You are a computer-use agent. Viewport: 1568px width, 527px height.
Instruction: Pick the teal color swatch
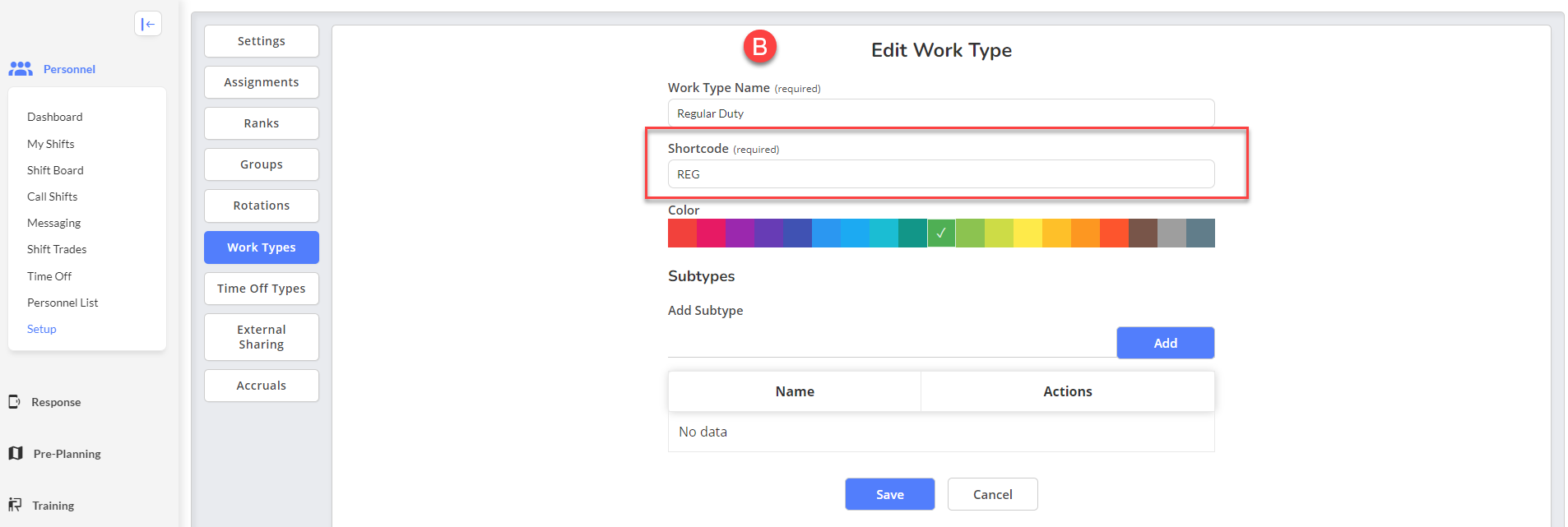point(912,233)
